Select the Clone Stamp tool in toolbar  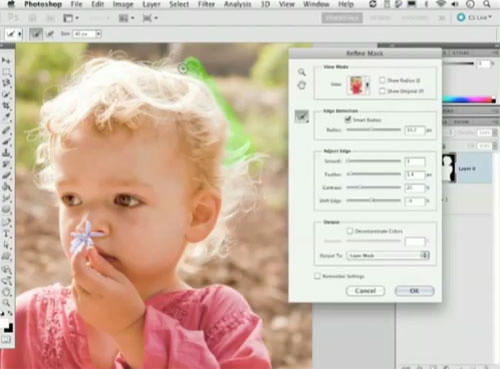[x=6, y=153]
